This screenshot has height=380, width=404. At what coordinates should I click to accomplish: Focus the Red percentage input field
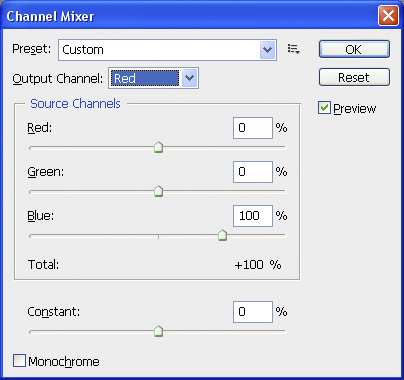[x=253, y=128]
